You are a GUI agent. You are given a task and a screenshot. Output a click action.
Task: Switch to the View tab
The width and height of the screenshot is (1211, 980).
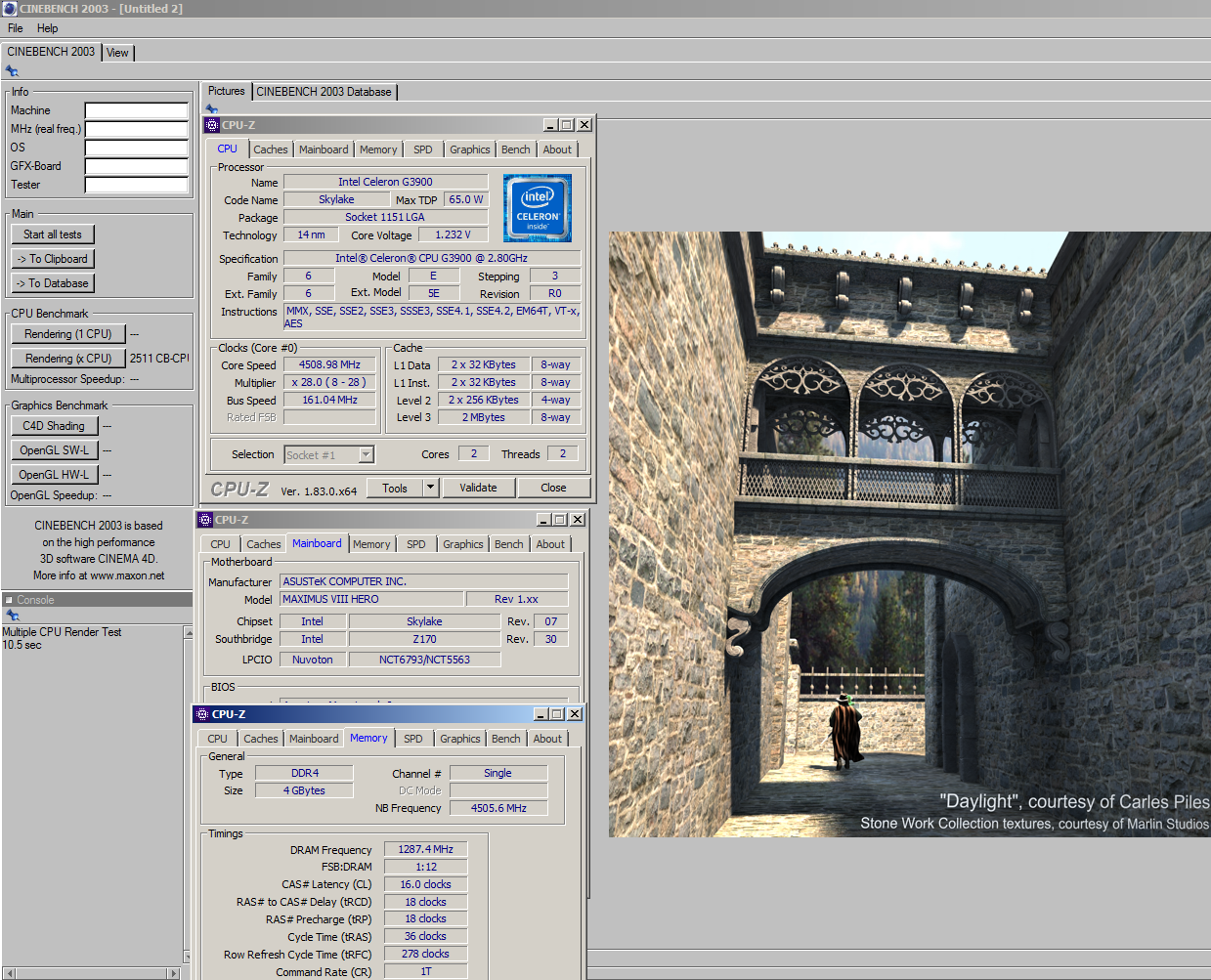(117, 53)
